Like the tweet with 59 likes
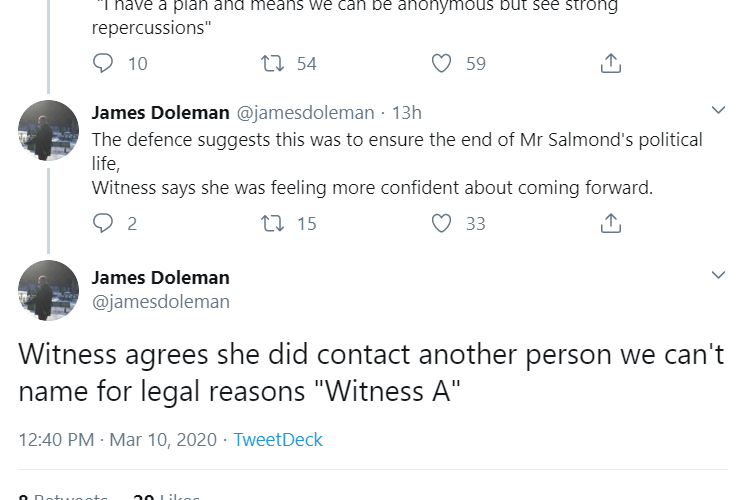This screenshot has width=744, height=500. (442, 63)
